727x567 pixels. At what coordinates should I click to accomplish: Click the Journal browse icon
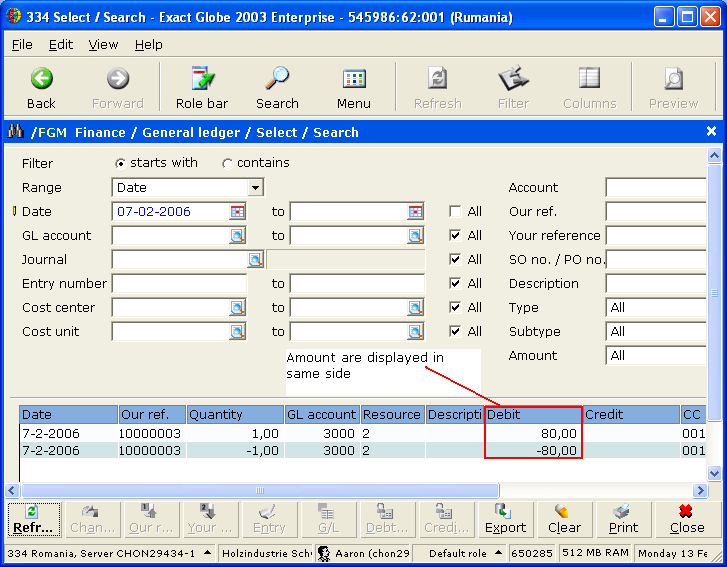[255, 260]
